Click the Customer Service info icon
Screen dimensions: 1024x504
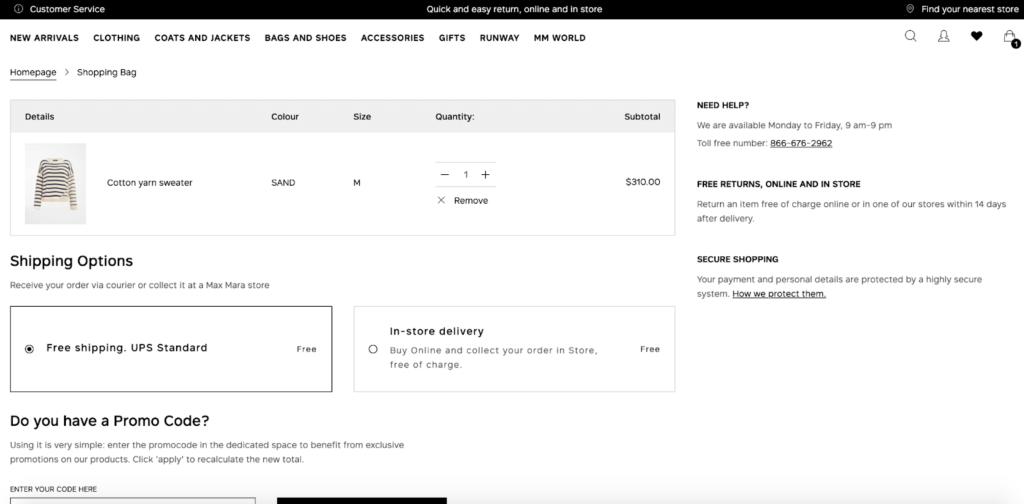pyautogui.click(x=18, y=9)
